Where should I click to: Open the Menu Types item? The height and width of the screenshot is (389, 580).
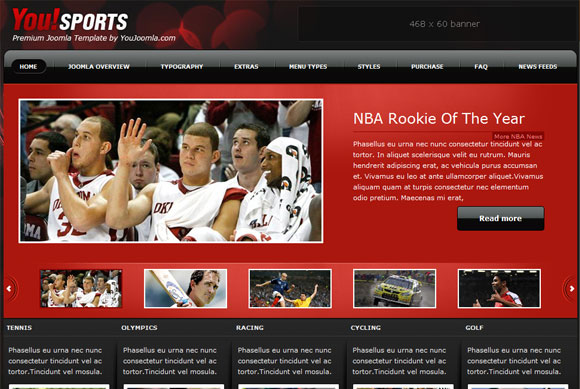click(308, 67)
